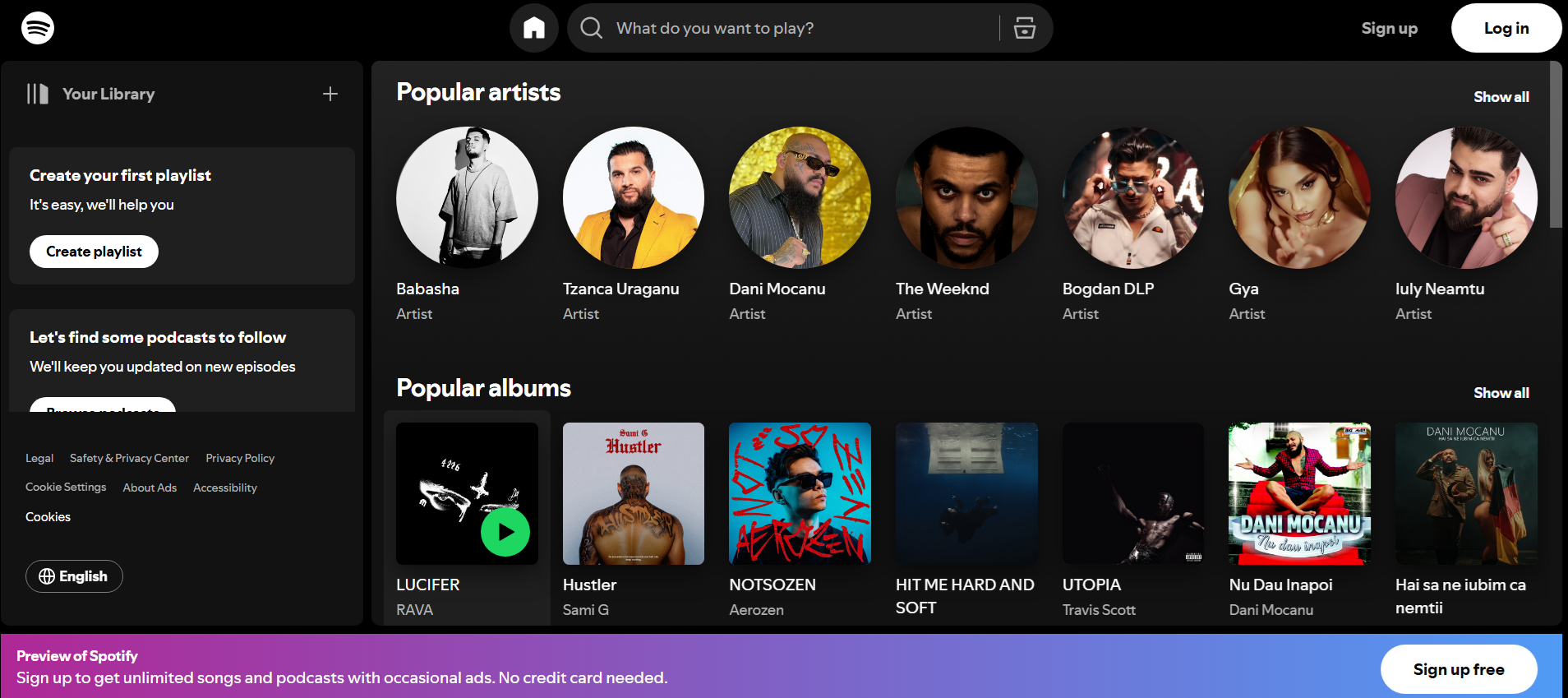Viewport: 1568px width, 698px height.
Task: Show all popular albums
Action: (1501, 393)
